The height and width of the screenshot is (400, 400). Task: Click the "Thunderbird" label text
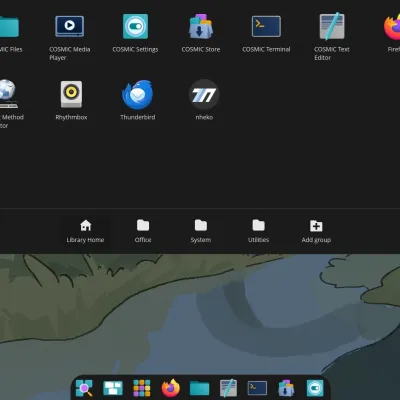[137, 117]
